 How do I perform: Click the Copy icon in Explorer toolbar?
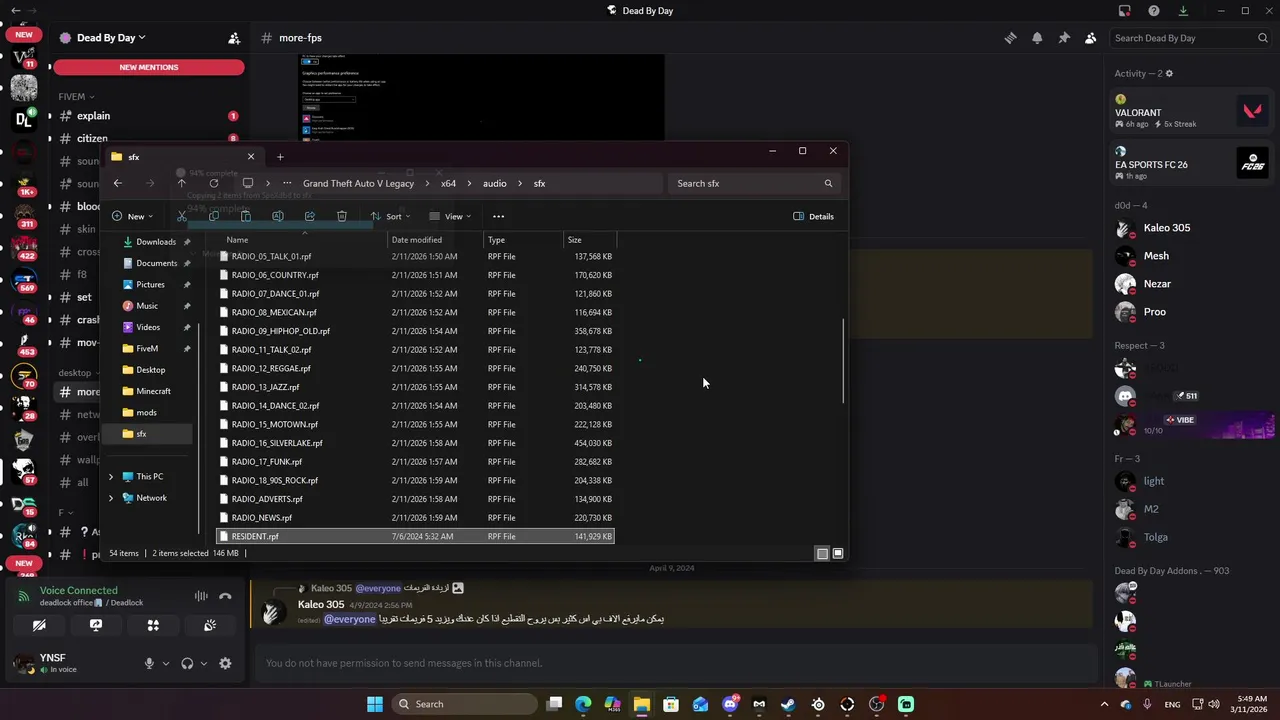(x=214, y=216)
